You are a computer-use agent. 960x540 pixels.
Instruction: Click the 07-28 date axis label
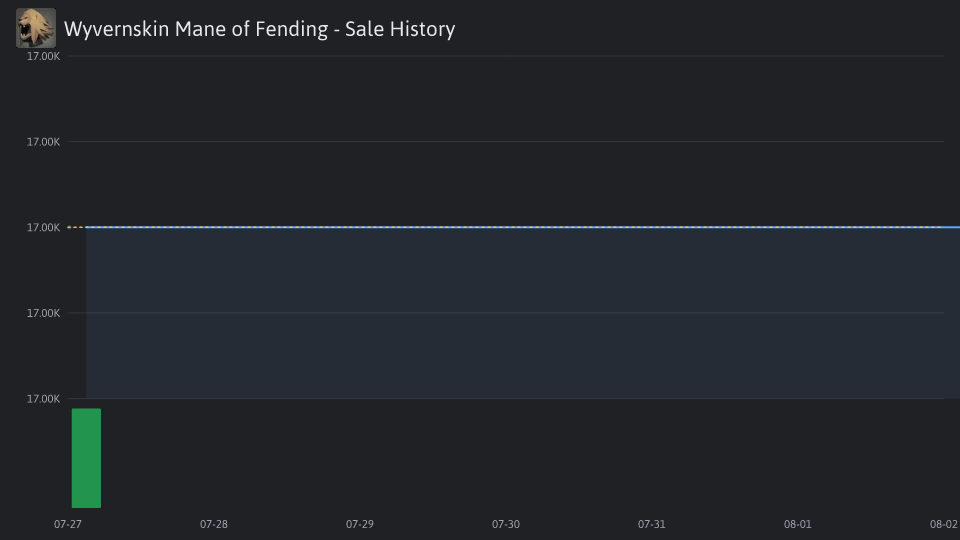(x=214, y=524)
